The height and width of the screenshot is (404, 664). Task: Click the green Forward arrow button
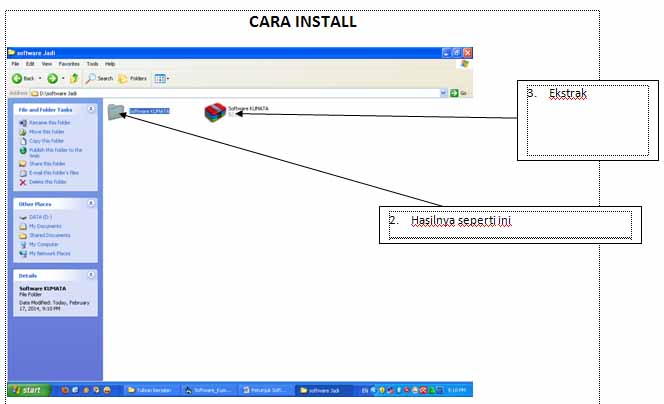53,78
